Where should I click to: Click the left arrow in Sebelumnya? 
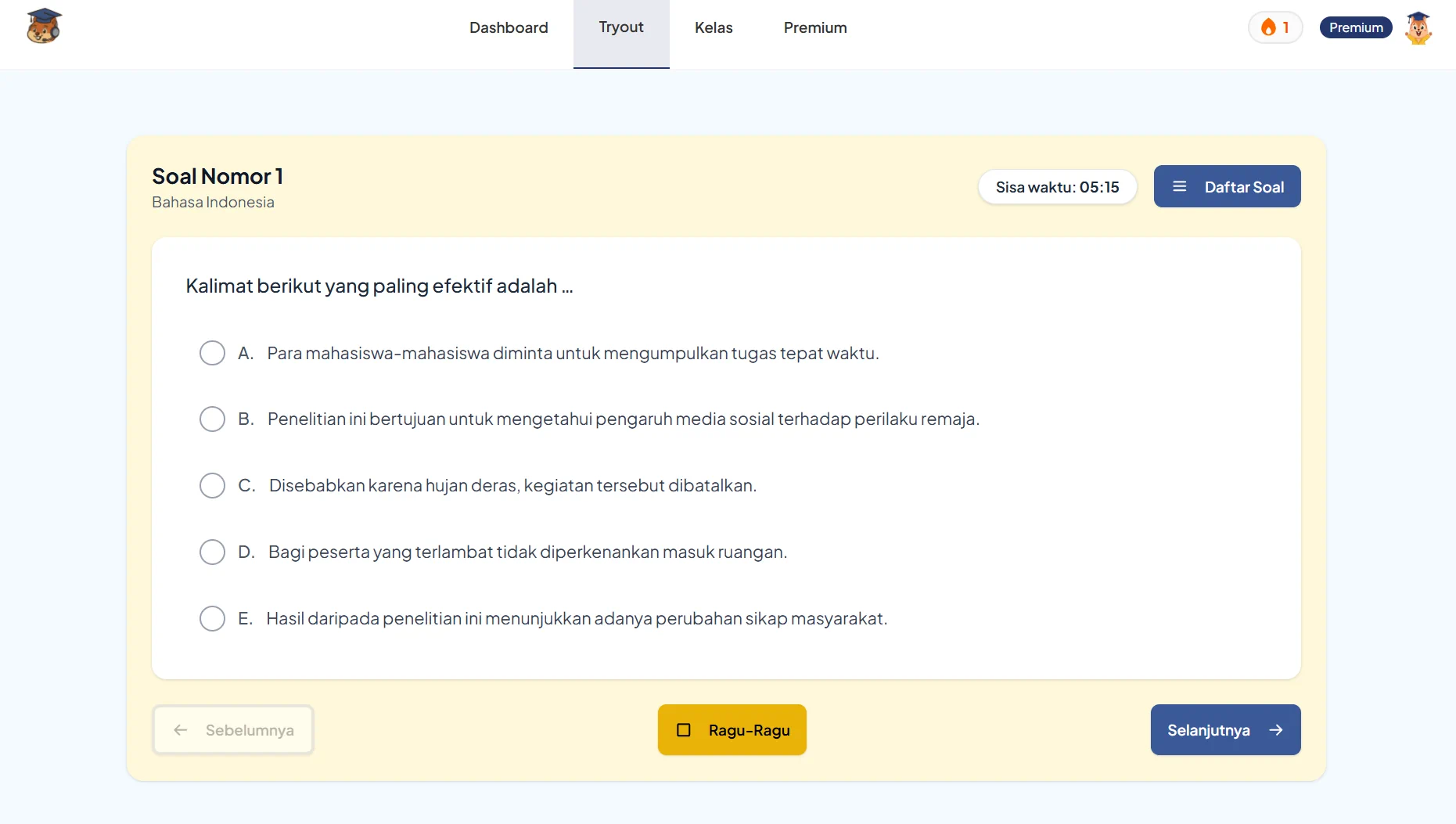tap(181, 730)
